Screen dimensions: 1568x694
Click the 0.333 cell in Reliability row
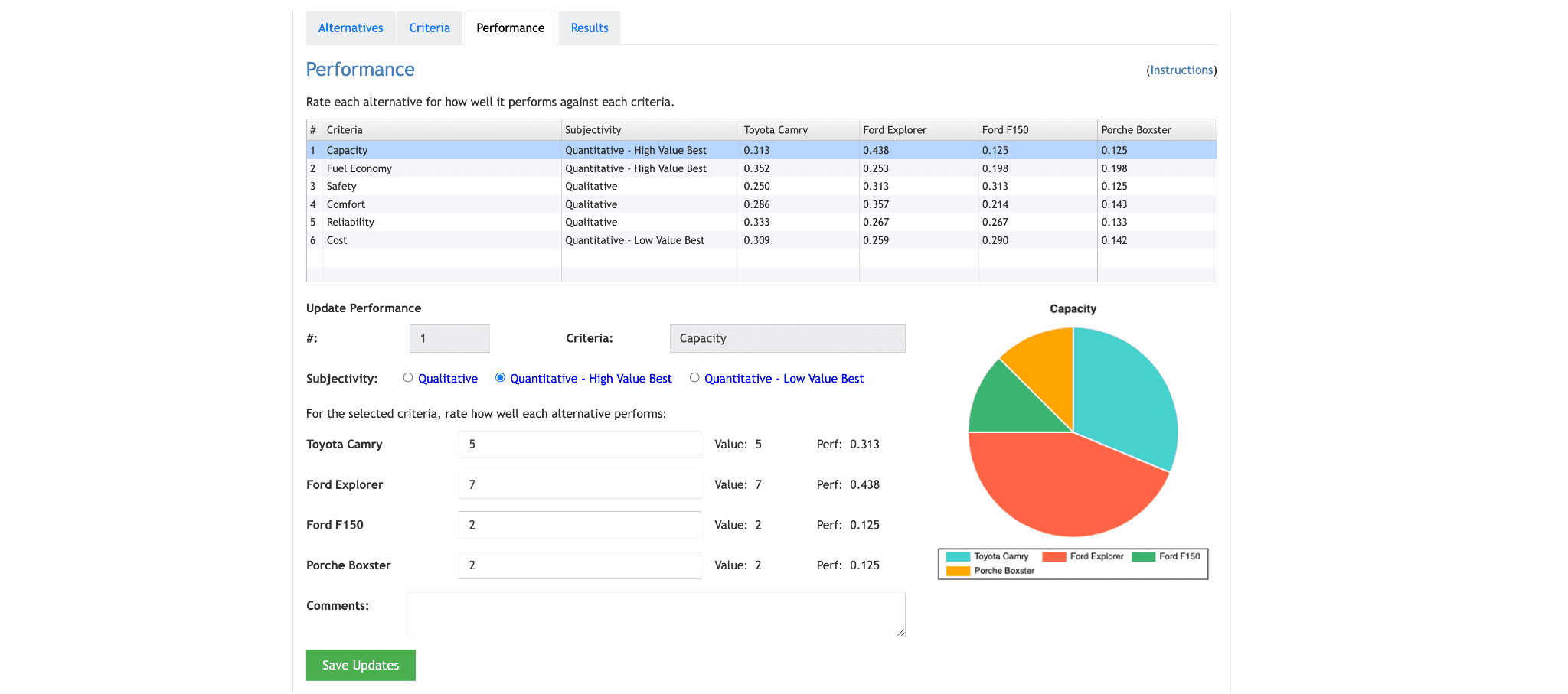799,222
